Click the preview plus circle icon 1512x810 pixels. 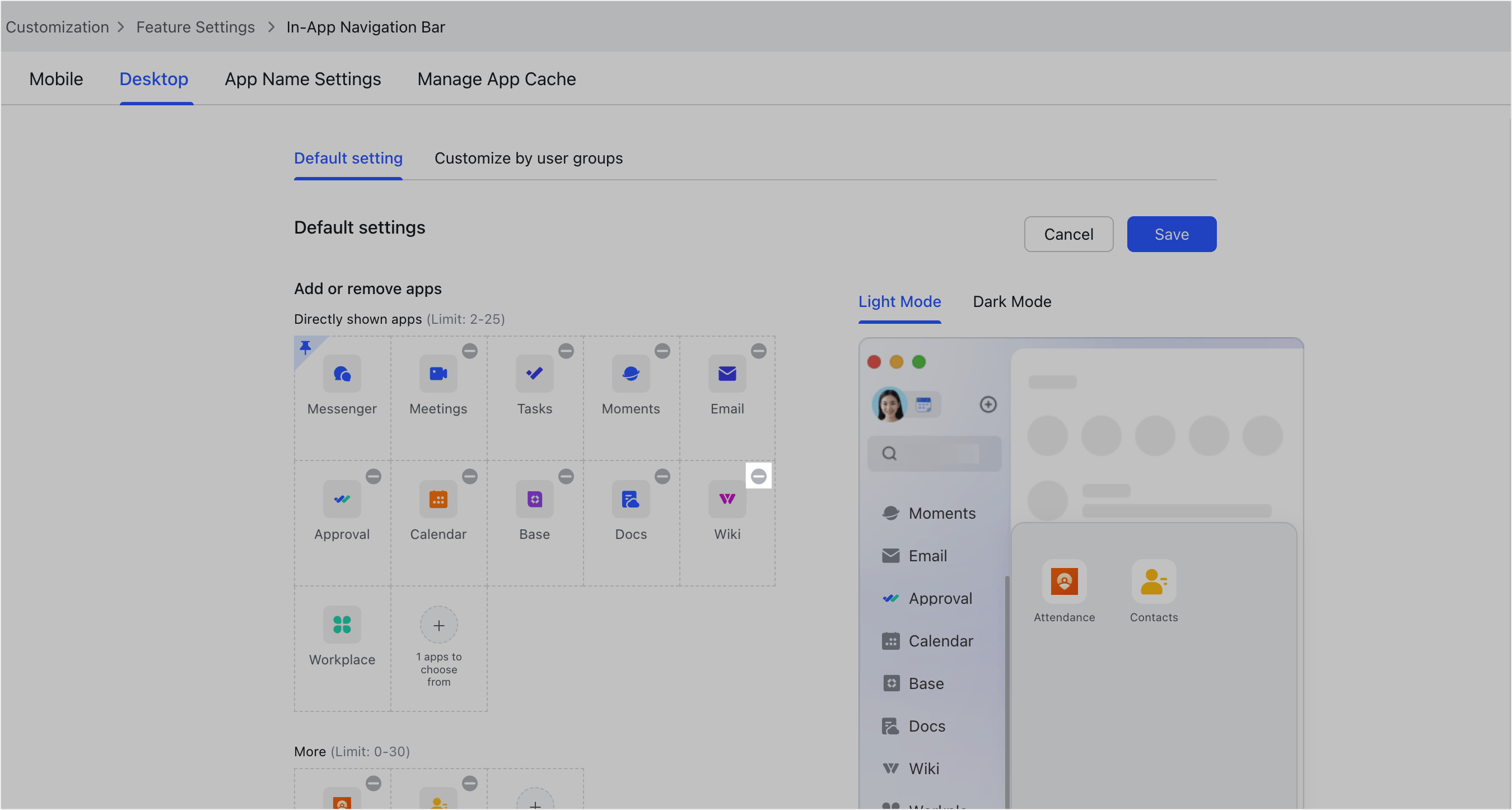[x=988, y=404]
